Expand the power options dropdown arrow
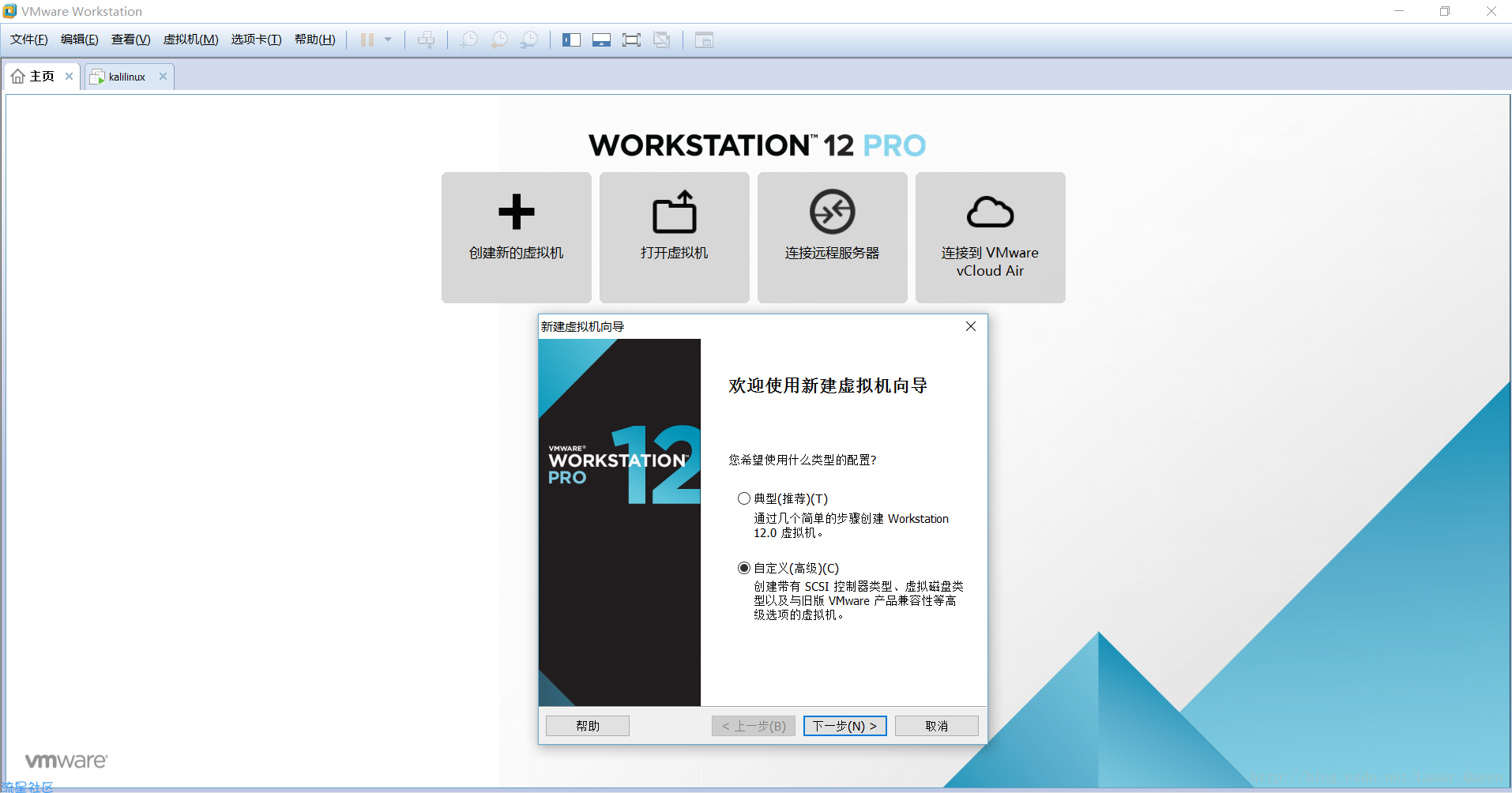This screenshot has width=1512, height=793. coord(388,39)
